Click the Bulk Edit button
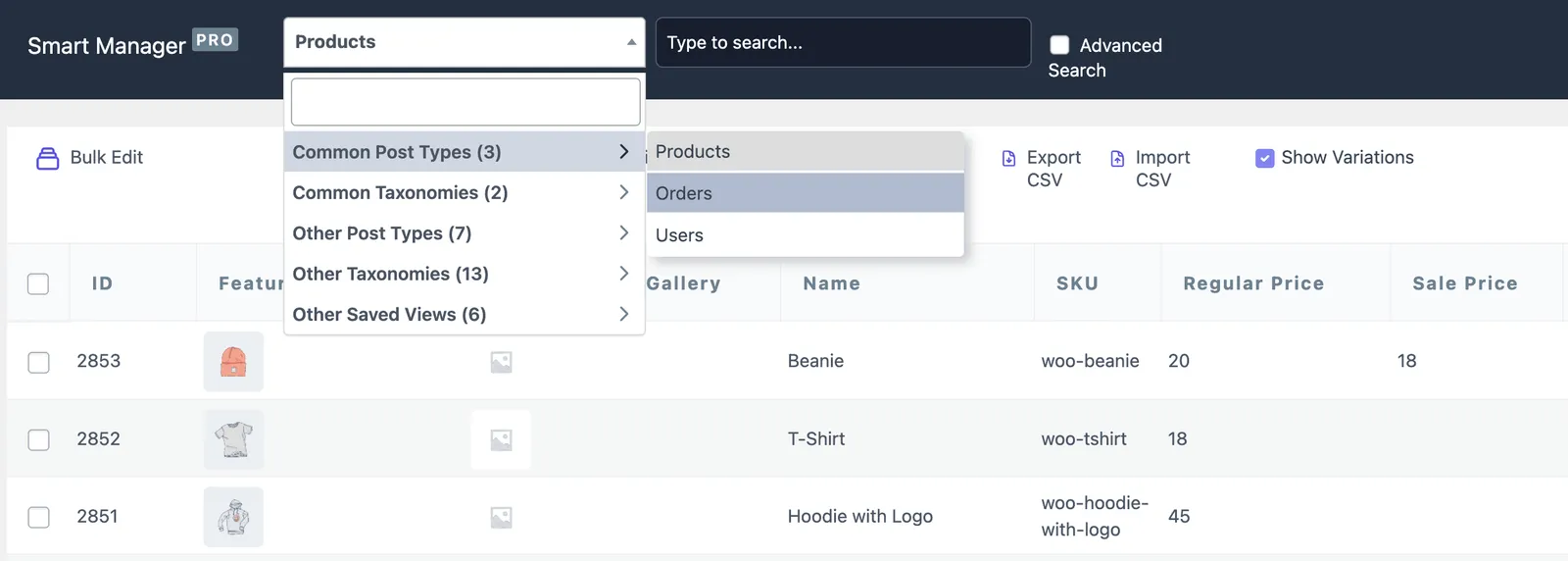Screen dimensions: 1568x561 [x=90, y=158]
